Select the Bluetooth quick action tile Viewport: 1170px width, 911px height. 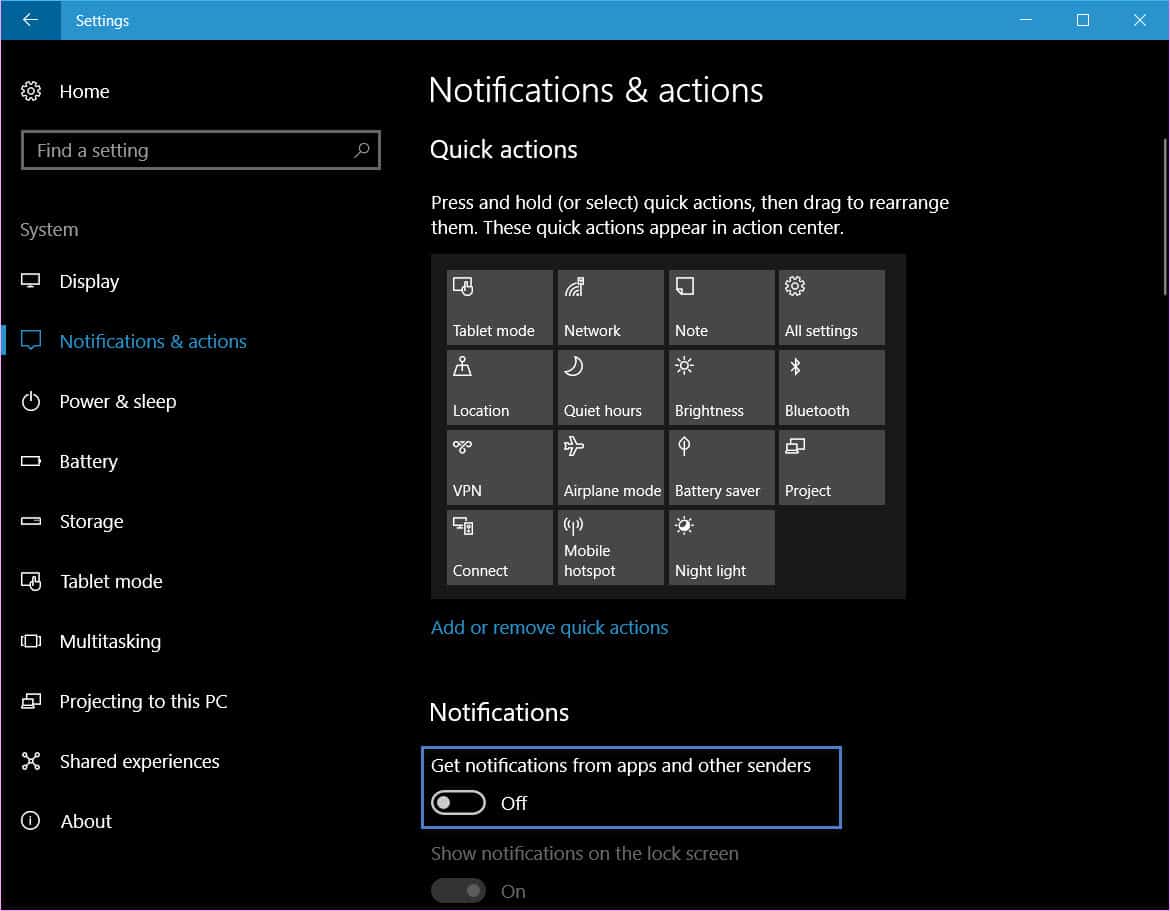tap(831, 387)
